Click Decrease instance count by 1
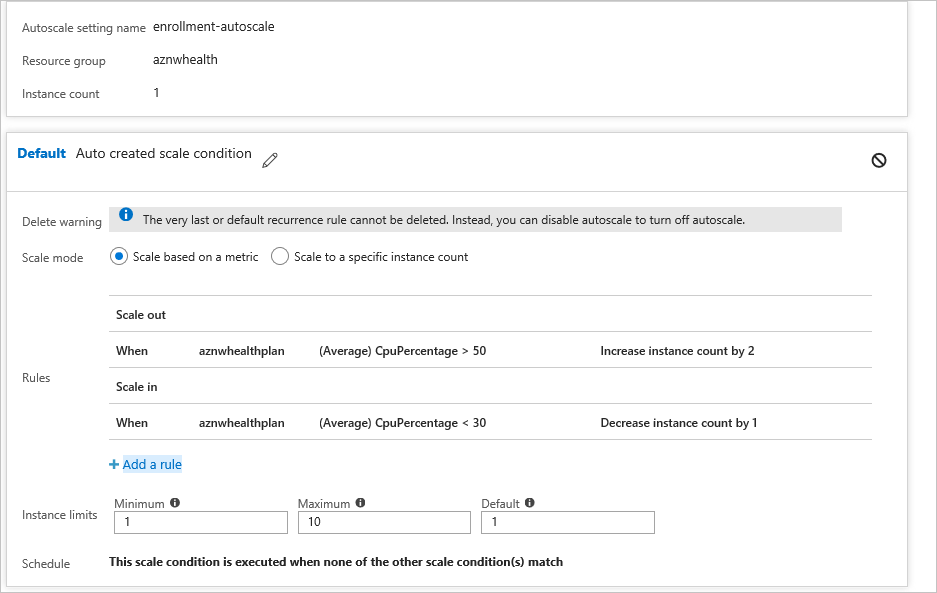 (679, 423)
